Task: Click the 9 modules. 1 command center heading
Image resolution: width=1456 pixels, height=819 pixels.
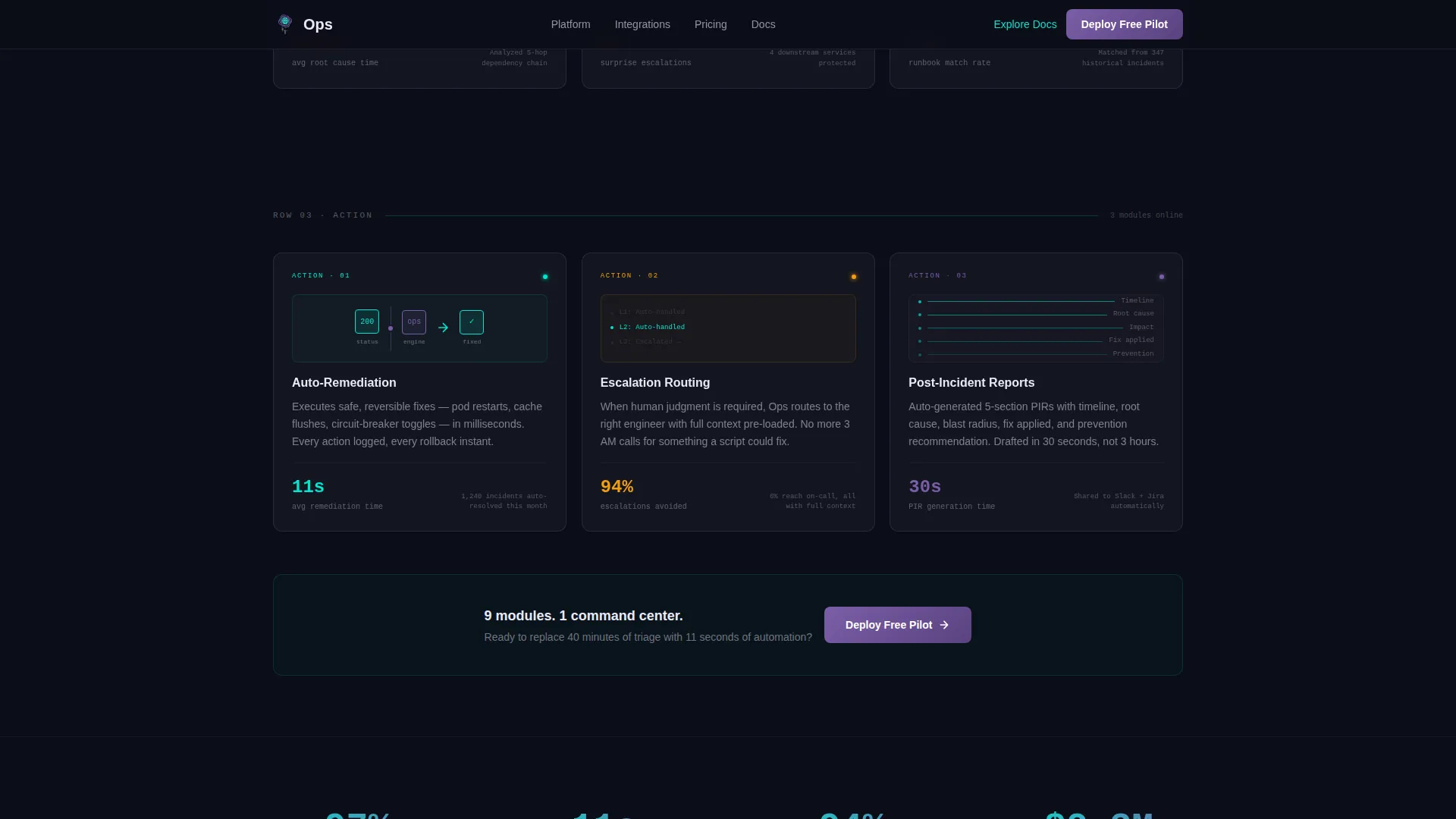Action: tap(583, 616)
